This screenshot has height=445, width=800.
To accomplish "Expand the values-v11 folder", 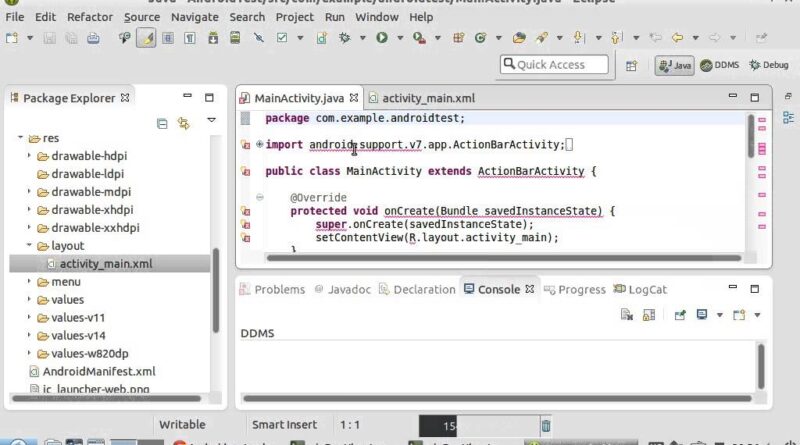I will [x=29, y=317].
